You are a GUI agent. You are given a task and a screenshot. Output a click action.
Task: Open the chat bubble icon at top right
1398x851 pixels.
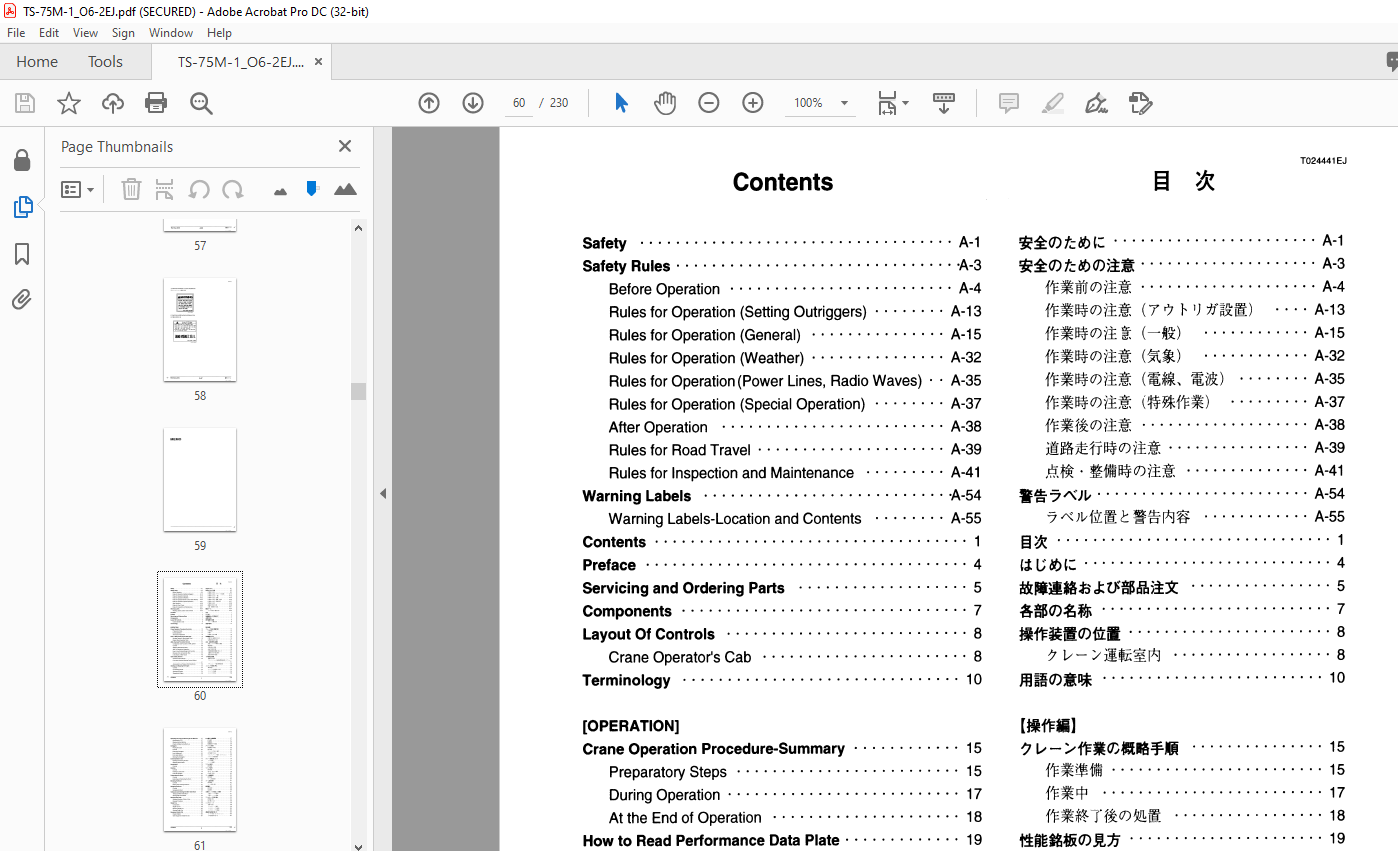(1392, 62)
